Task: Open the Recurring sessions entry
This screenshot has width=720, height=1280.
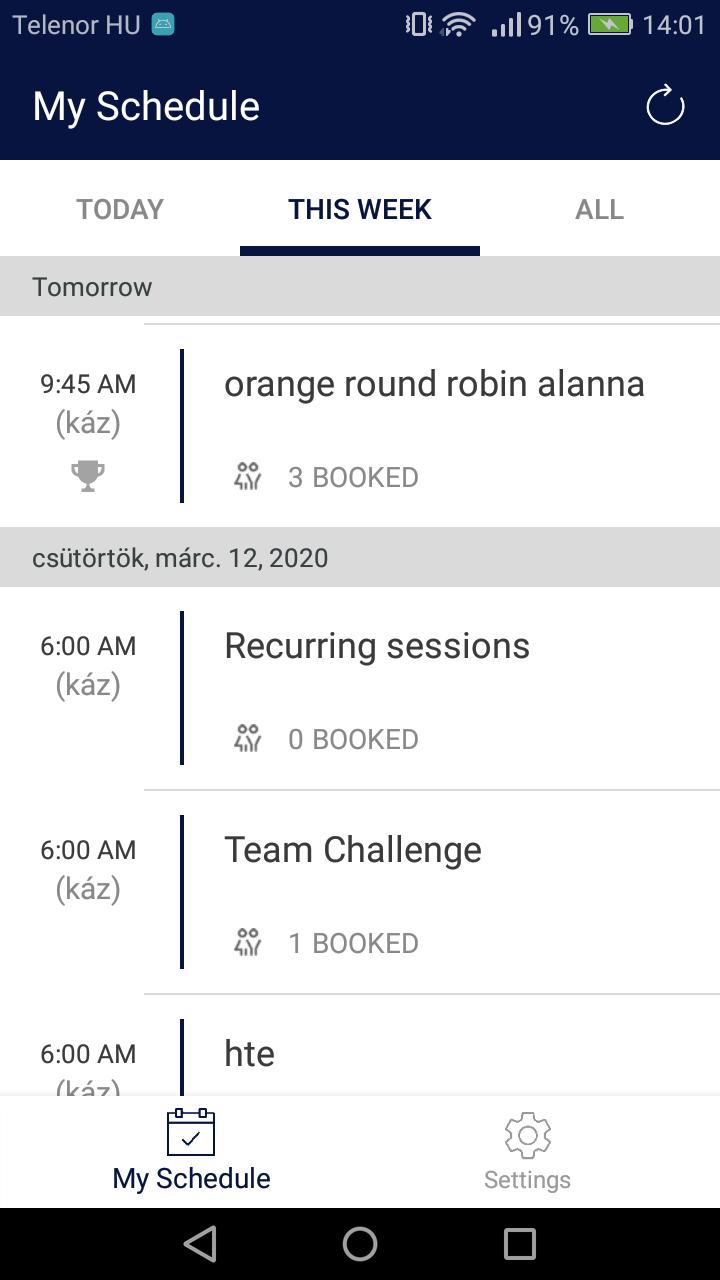Action: click(x=377, y=646)
